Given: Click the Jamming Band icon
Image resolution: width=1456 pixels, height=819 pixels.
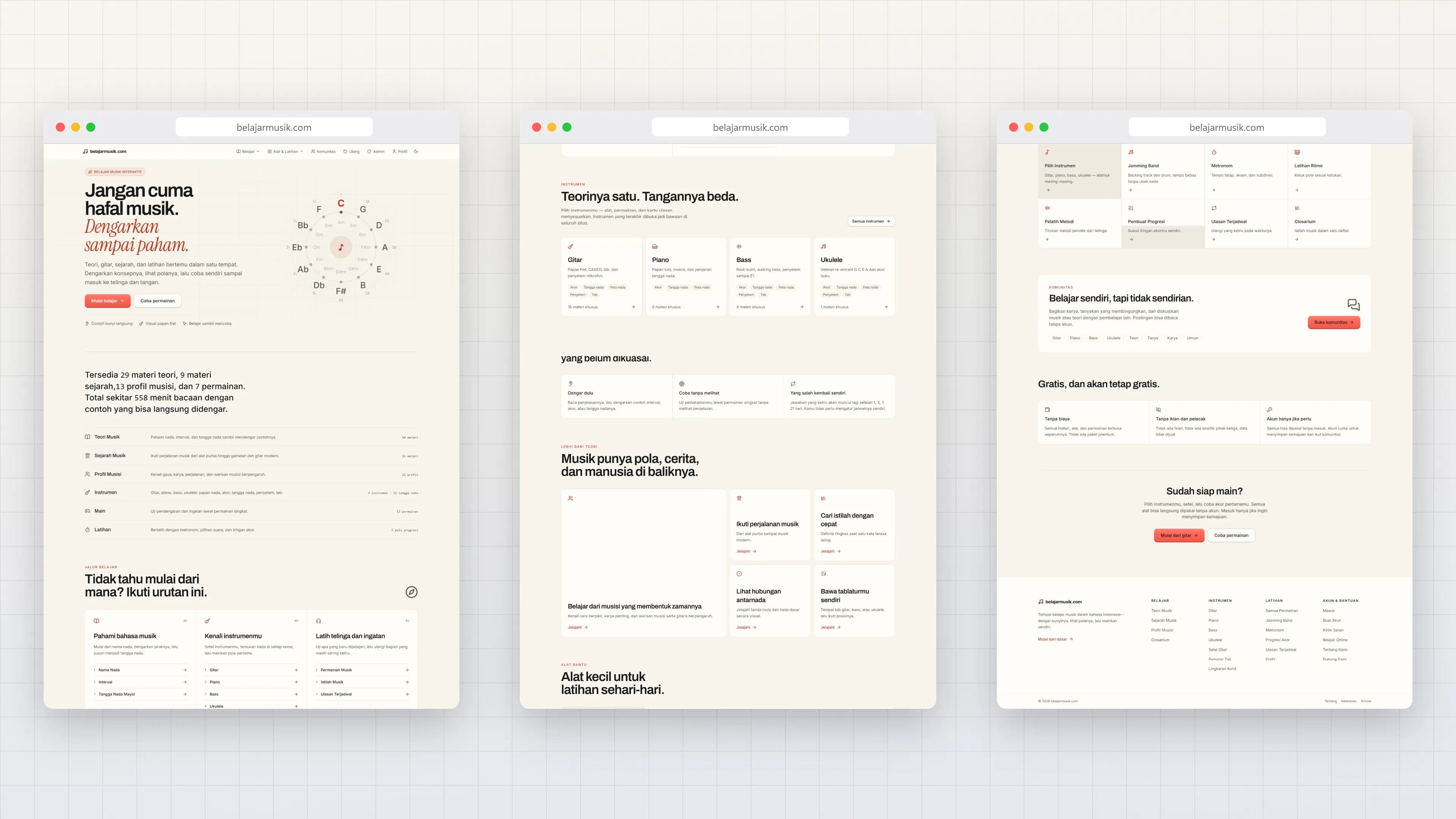Looking at the screenshot, I should (x=1131, y=152).
